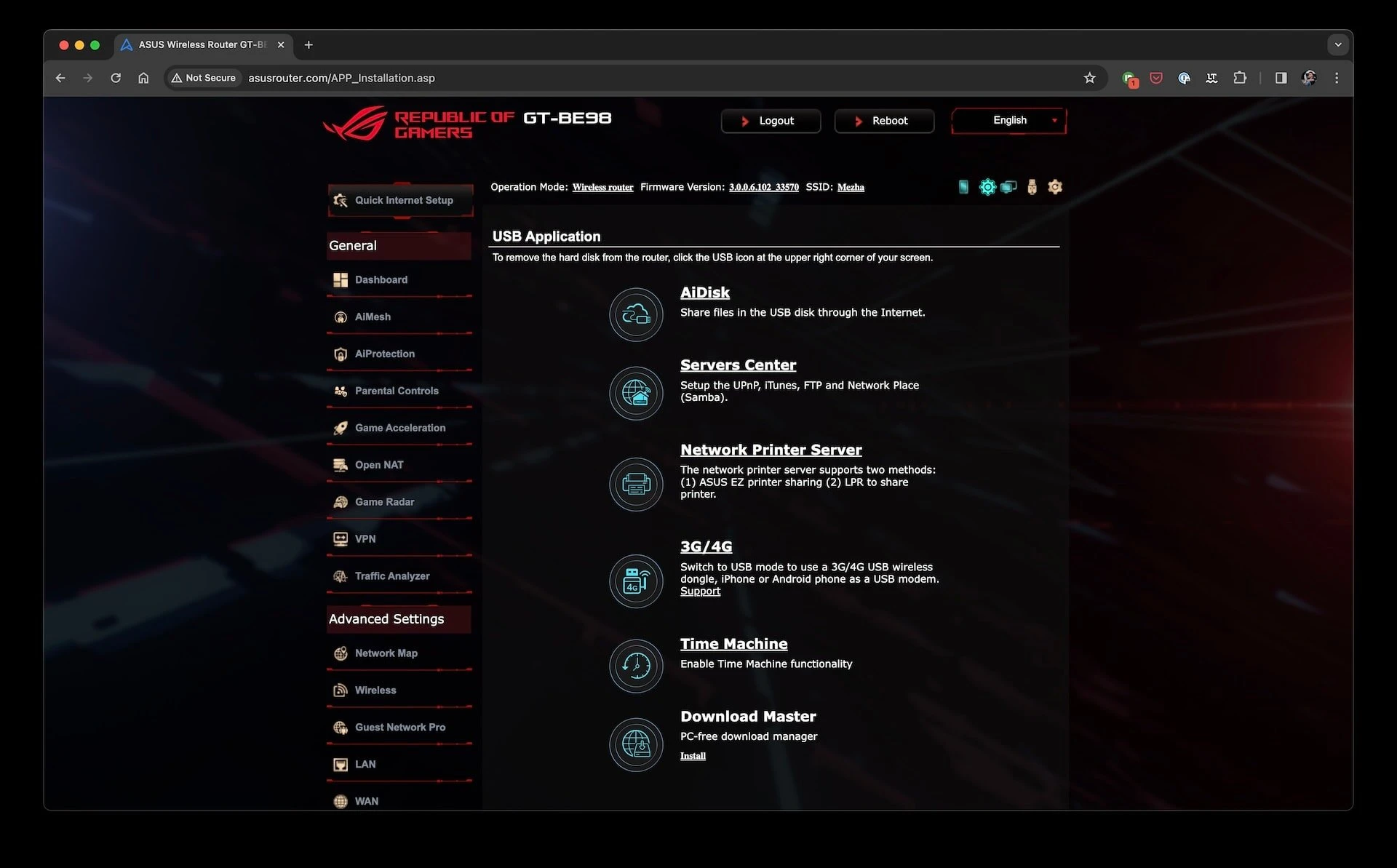Click Install under Download Master
1397x868 pixels.
click(x=693, y=756)
